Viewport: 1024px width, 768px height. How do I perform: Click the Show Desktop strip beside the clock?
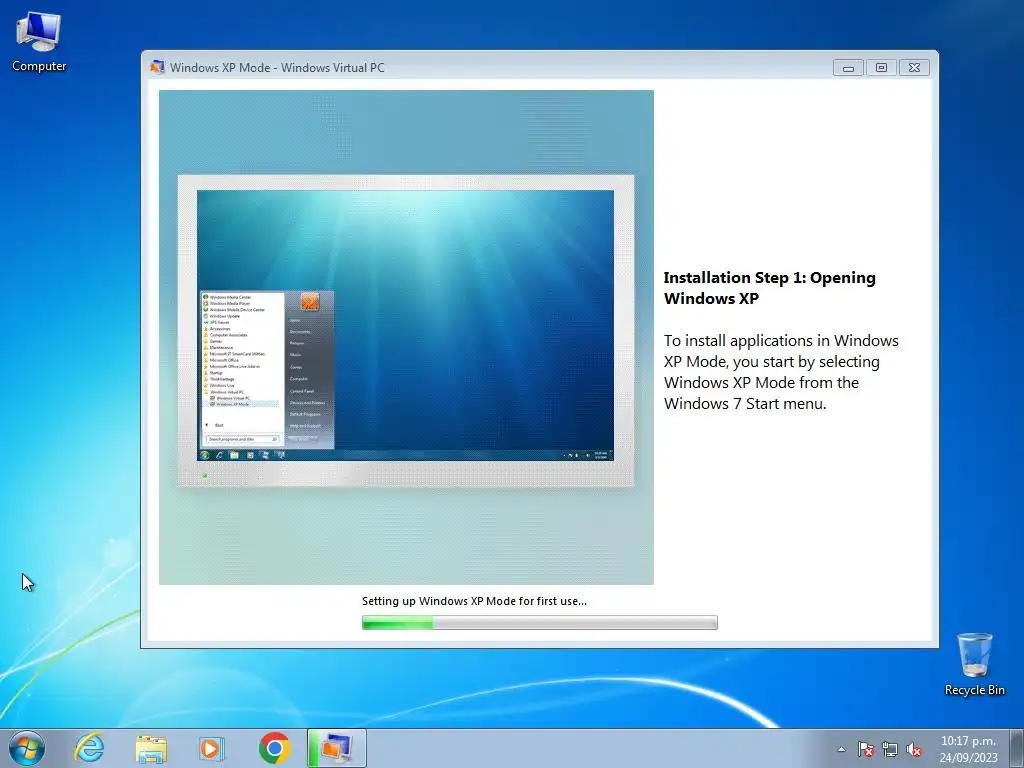1017,749
